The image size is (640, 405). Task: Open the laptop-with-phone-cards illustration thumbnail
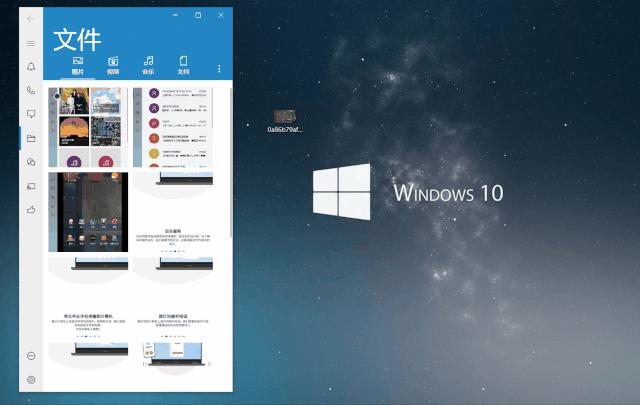tap(173, 358)
